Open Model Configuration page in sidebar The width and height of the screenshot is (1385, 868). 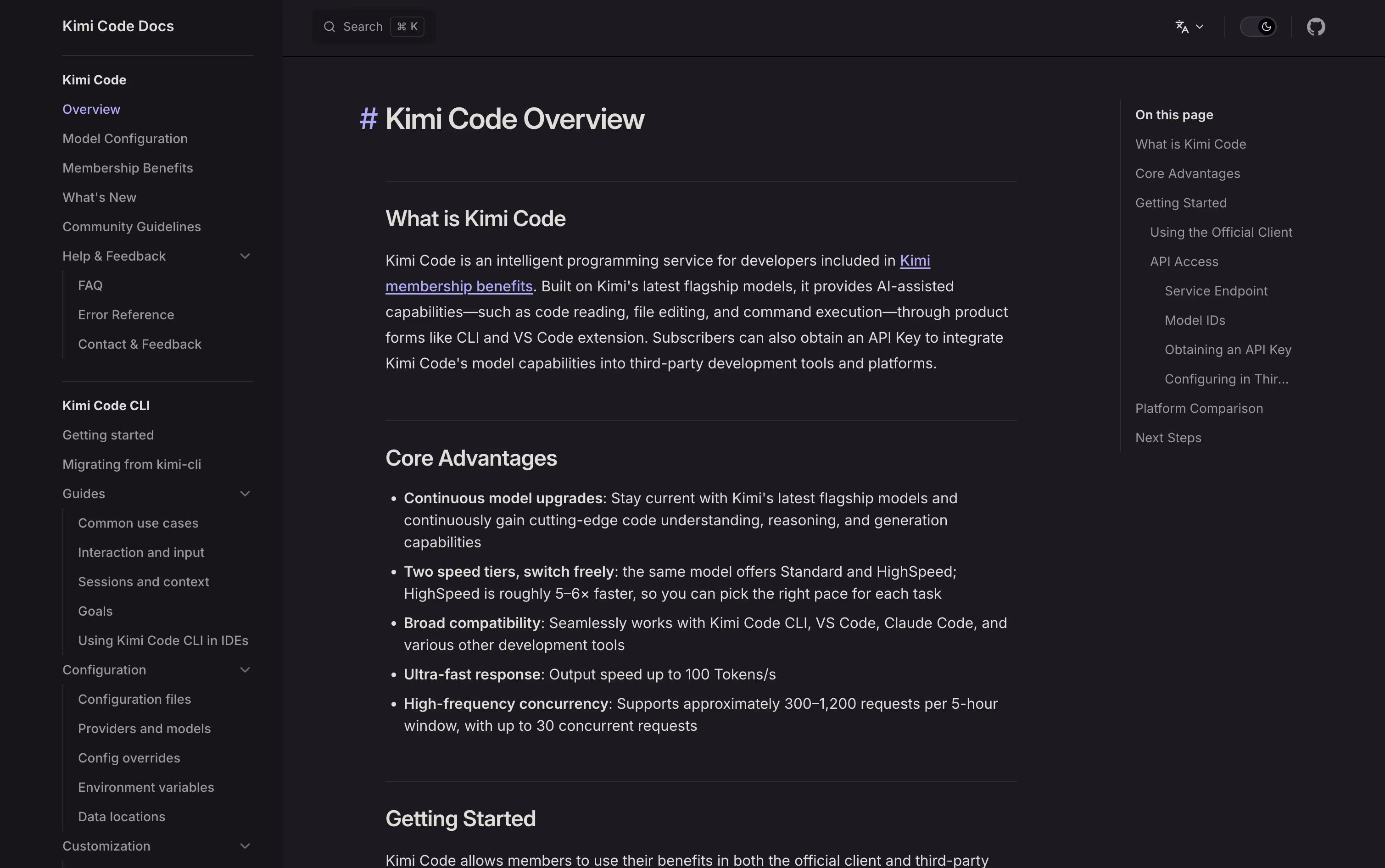coord(125,139)
